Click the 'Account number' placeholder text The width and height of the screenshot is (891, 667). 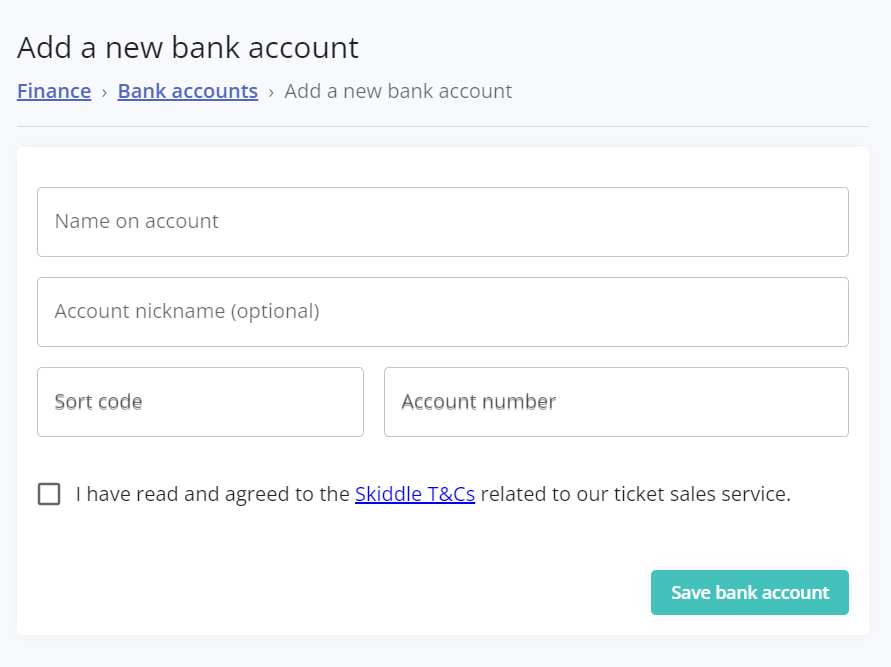point(478,402)
